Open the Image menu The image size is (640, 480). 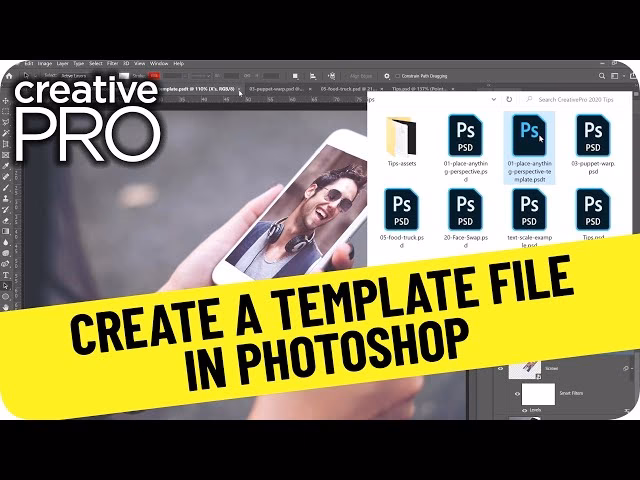coord(45,64)
